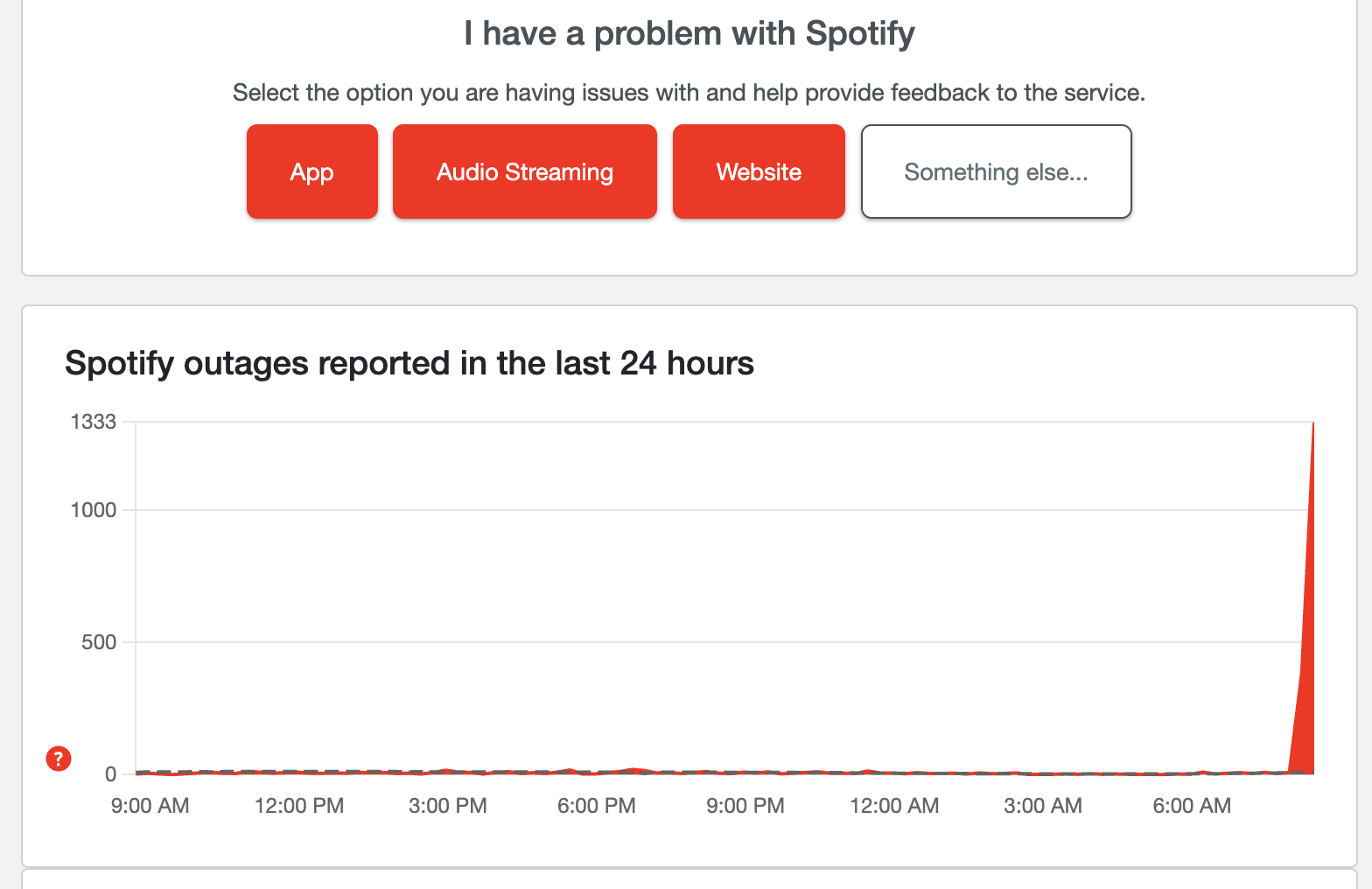Click the 9:00 PM time label
1372x889 pixels.
coord(745,806)
